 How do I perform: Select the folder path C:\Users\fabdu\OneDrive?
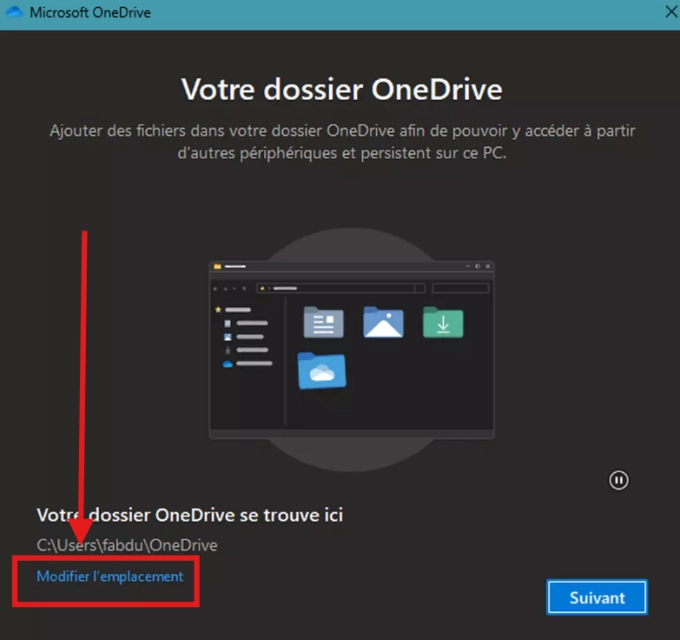pos(127,545)
